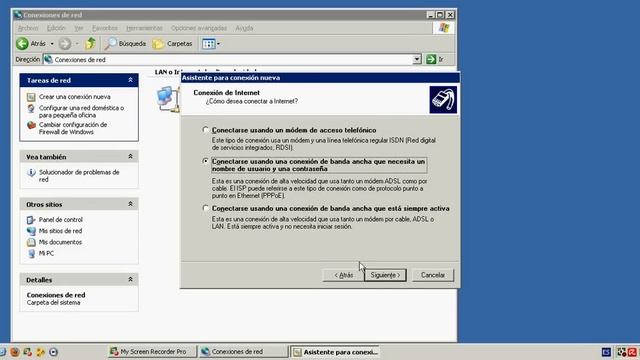Screen dimensions: 640x360
Task: Switch to Asistente para conexión taskbar button
Action: [336, 351]
